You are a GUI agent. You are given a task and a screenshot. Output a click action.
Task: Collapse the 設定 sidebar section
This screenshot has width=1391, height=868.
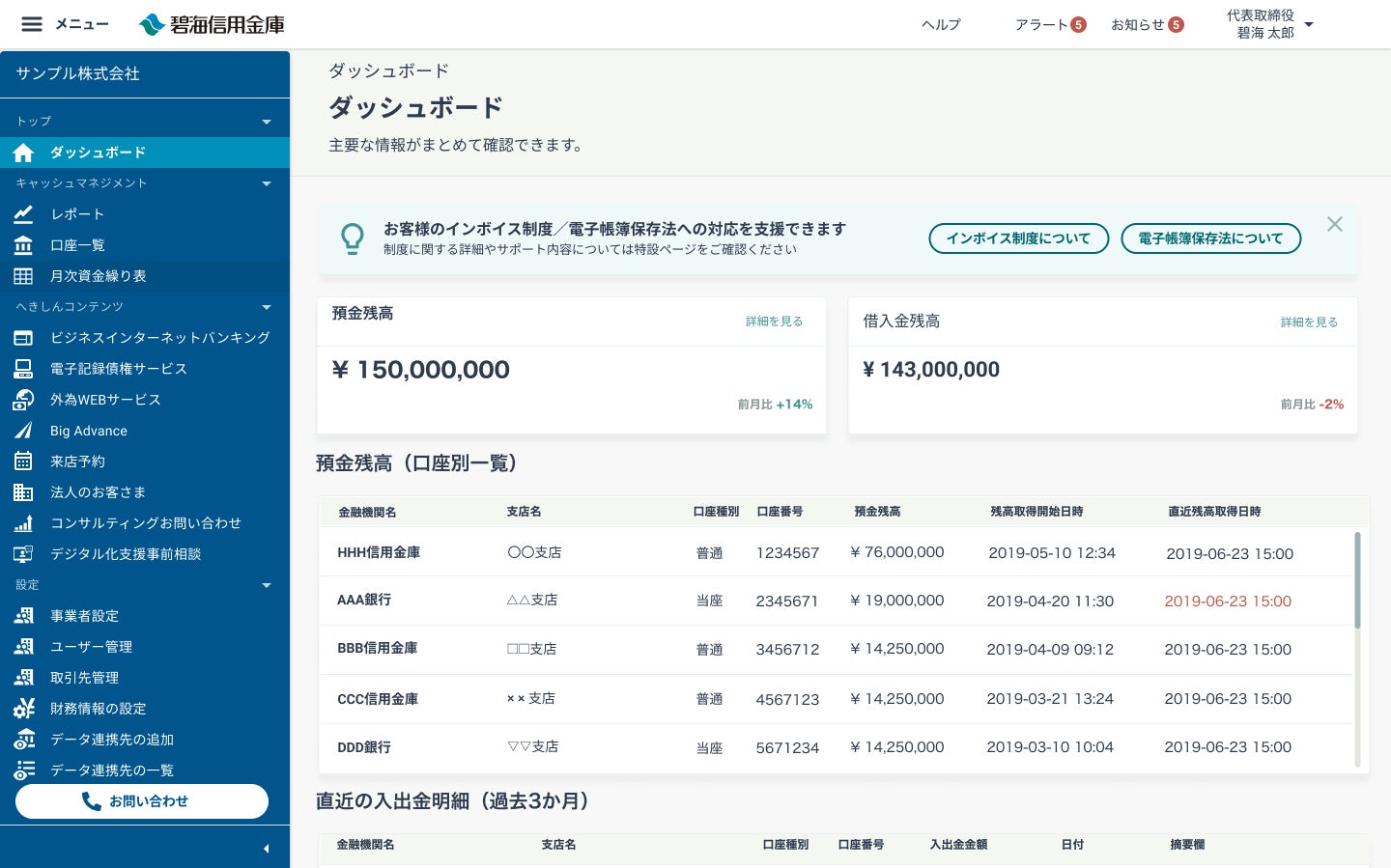(267, 585)
